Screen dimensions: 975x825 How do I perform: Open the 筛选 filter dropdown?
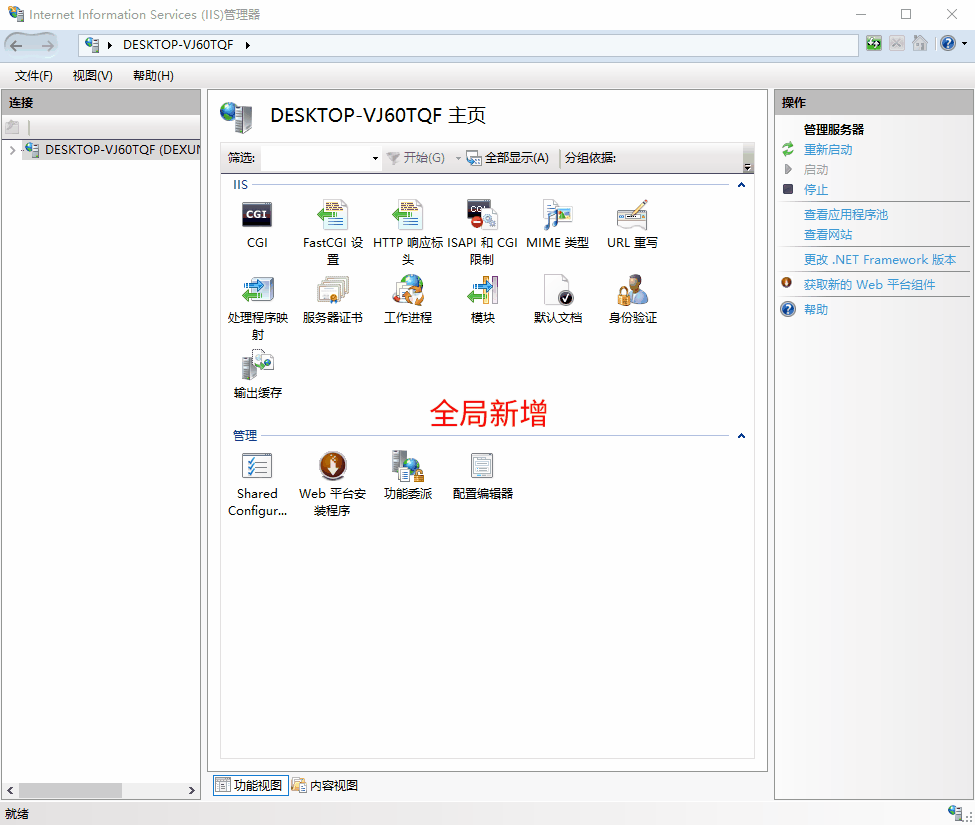tap(375, 158)
